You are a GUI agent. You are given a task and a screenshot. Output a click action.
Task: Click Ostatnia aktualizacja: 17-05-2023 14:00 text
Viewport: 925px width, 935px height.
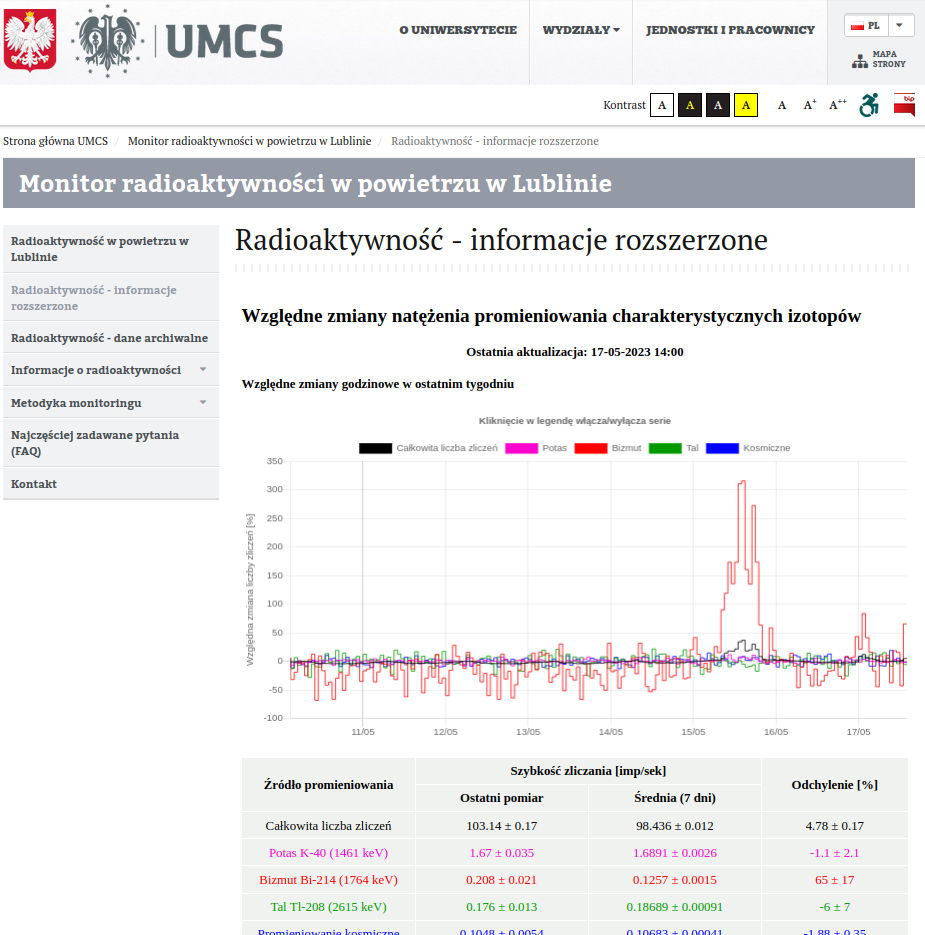coord(575,352)
